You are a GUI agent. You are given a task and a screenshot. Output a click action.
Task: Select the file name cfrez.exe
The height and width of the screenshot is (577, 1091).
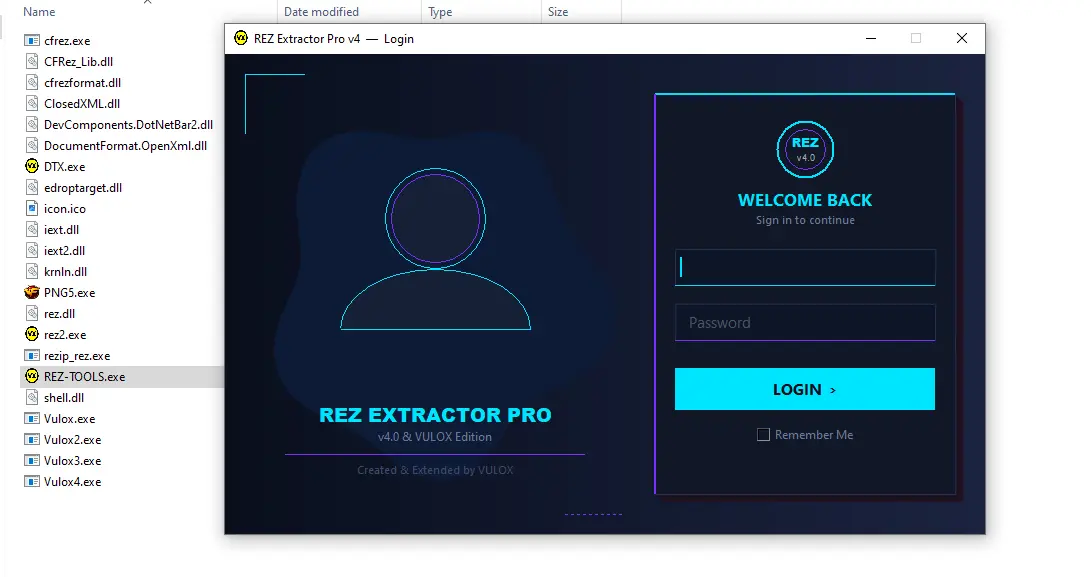point(67,41)
